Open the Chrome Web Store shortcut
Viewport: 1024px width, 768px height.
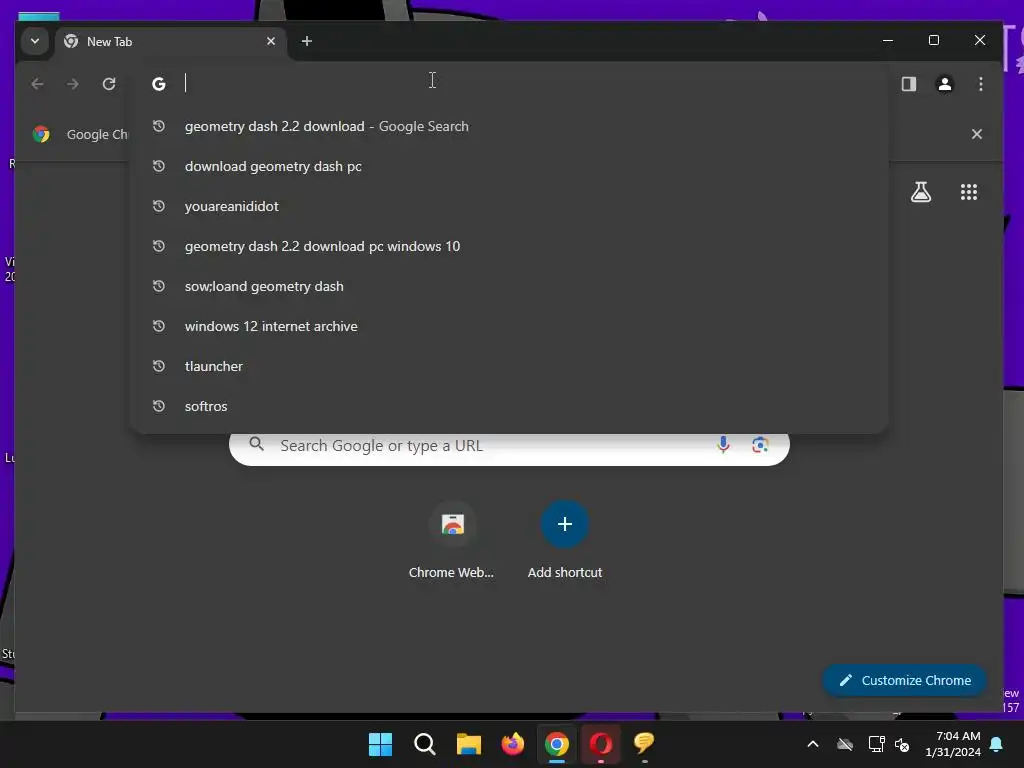[x=451, y=541]
